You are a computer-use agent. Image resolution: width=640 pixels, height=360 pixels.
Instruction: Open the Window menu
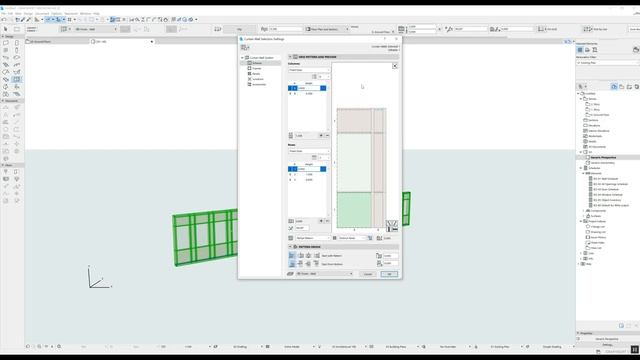pos(85,13)
